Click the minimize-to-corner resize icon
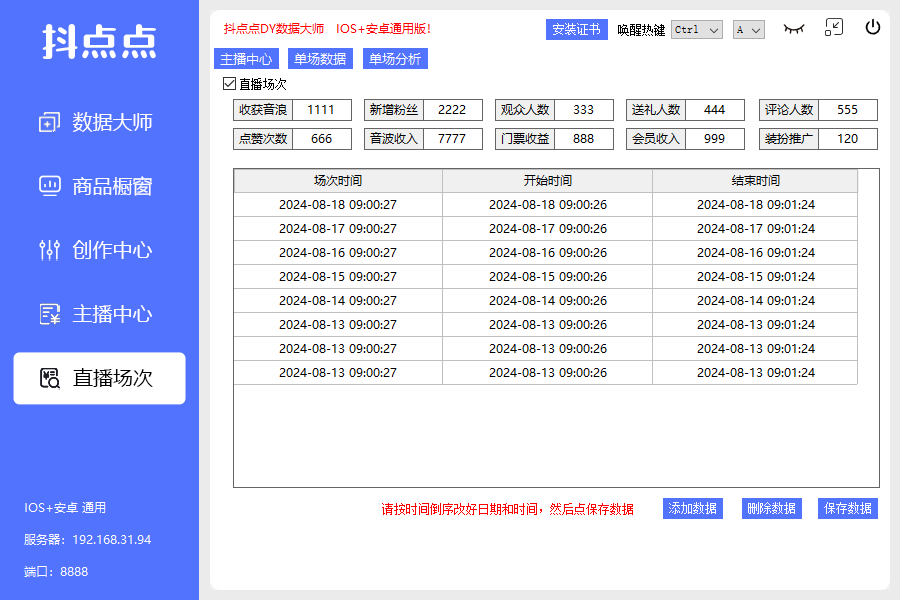 click(834, 27)
